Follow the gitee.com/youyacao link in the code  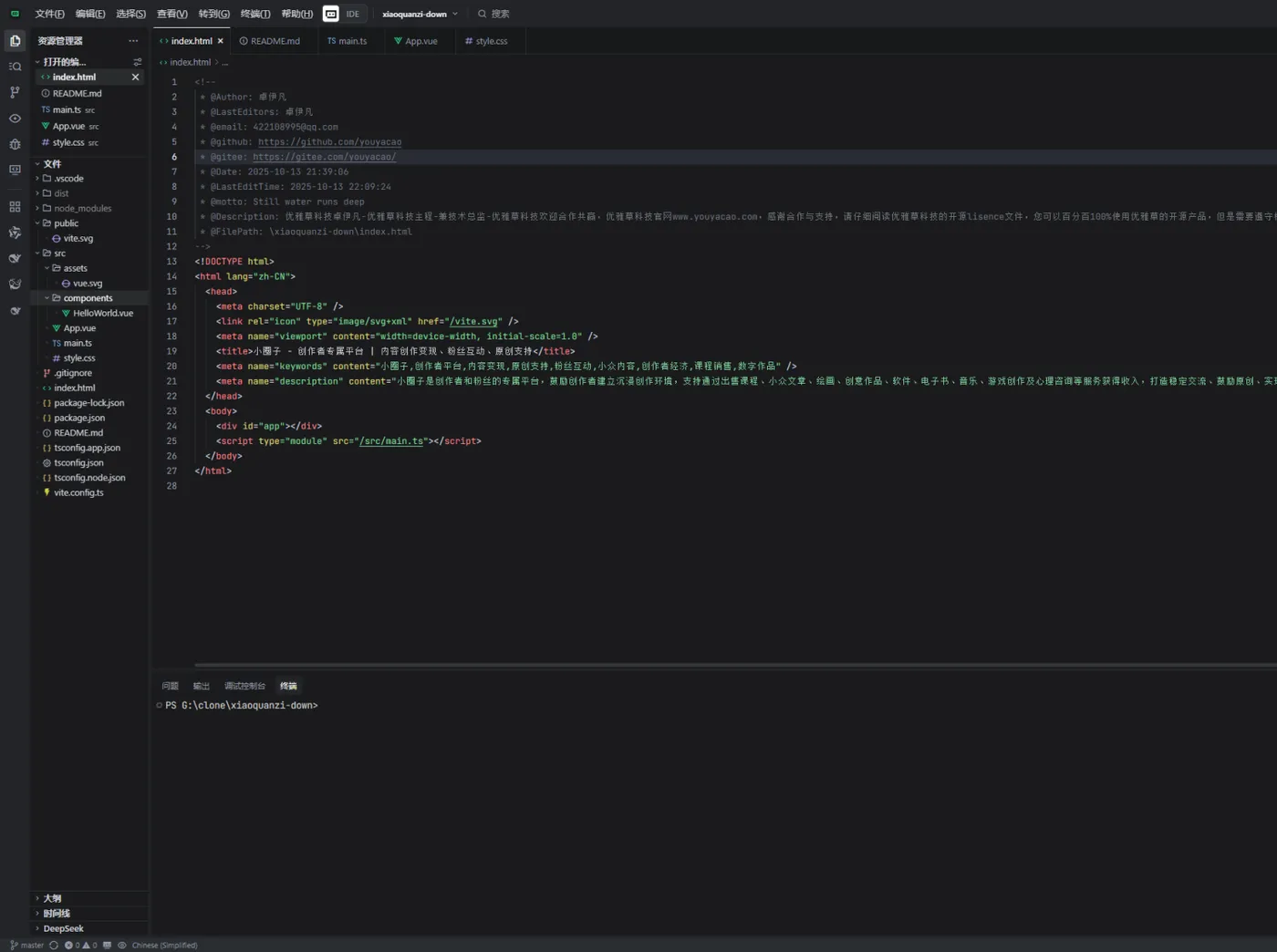click(x=324, y=157)
